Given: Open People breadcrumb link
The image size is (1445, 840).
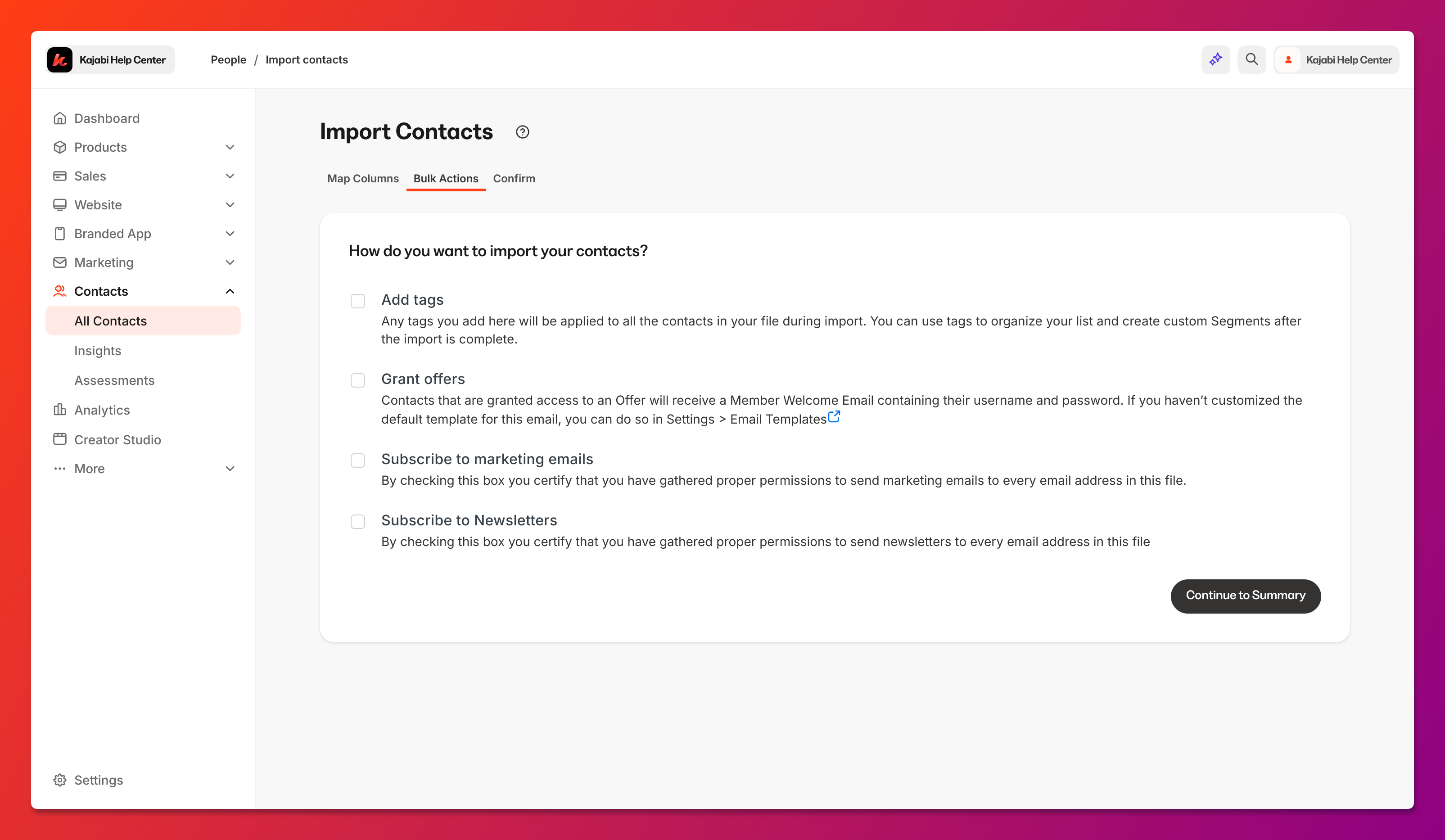Looking at the screenshot, I should pos(228,59).
